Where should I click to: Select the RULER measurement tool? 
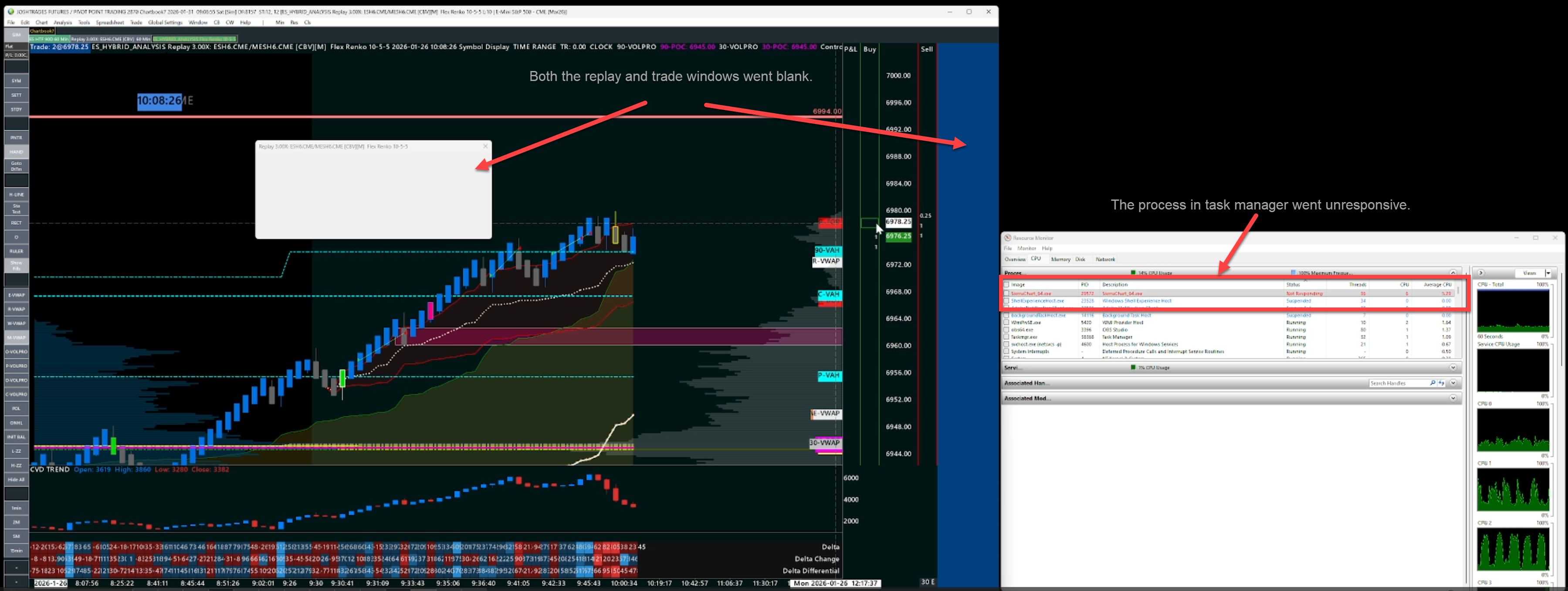[17, 251]
